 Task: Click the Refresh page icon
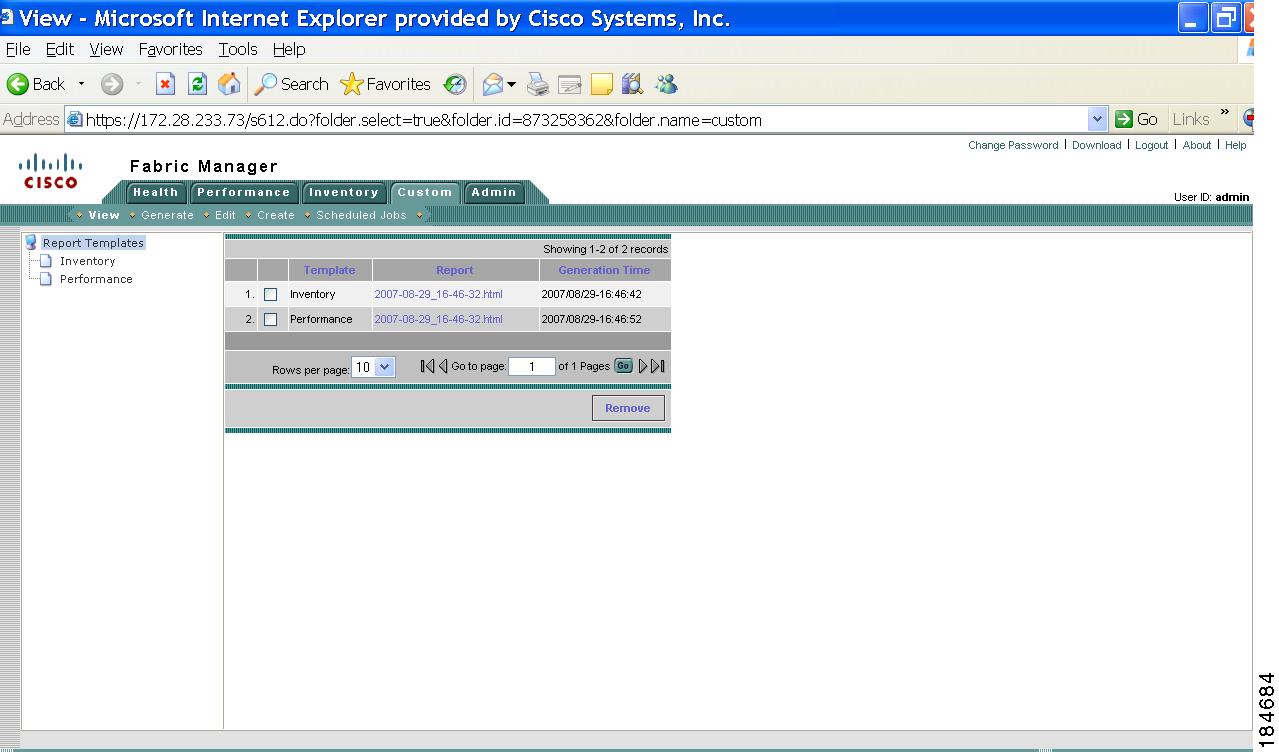click(198, 85)
